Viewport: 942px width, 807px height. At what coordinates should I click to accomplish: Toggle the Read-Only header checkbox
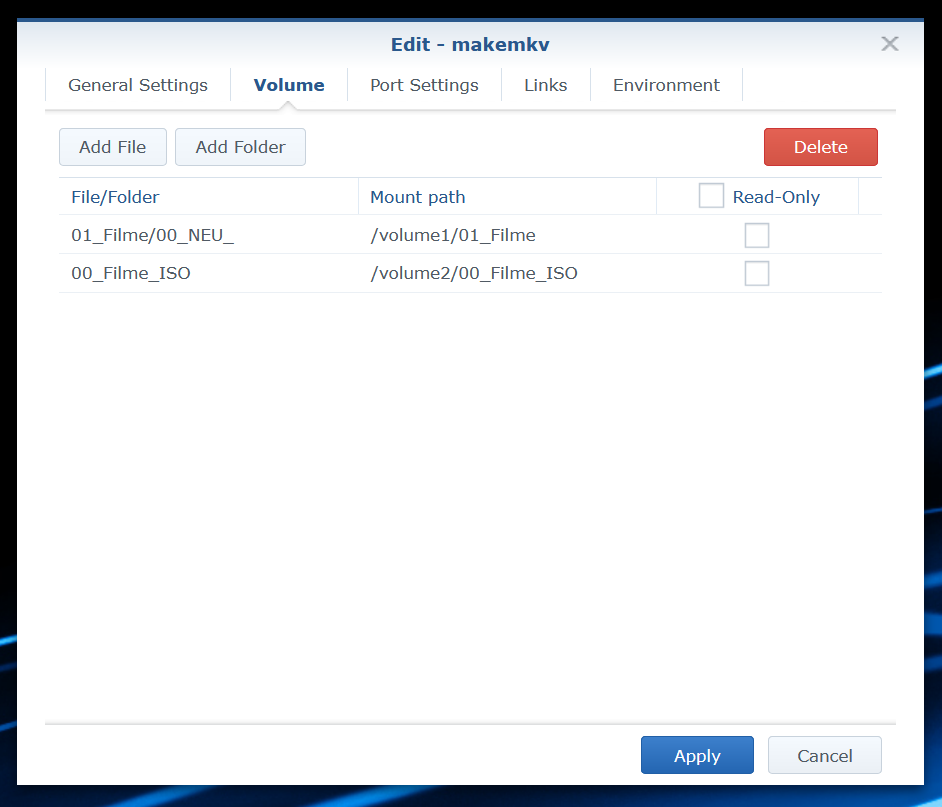[711, 196]
